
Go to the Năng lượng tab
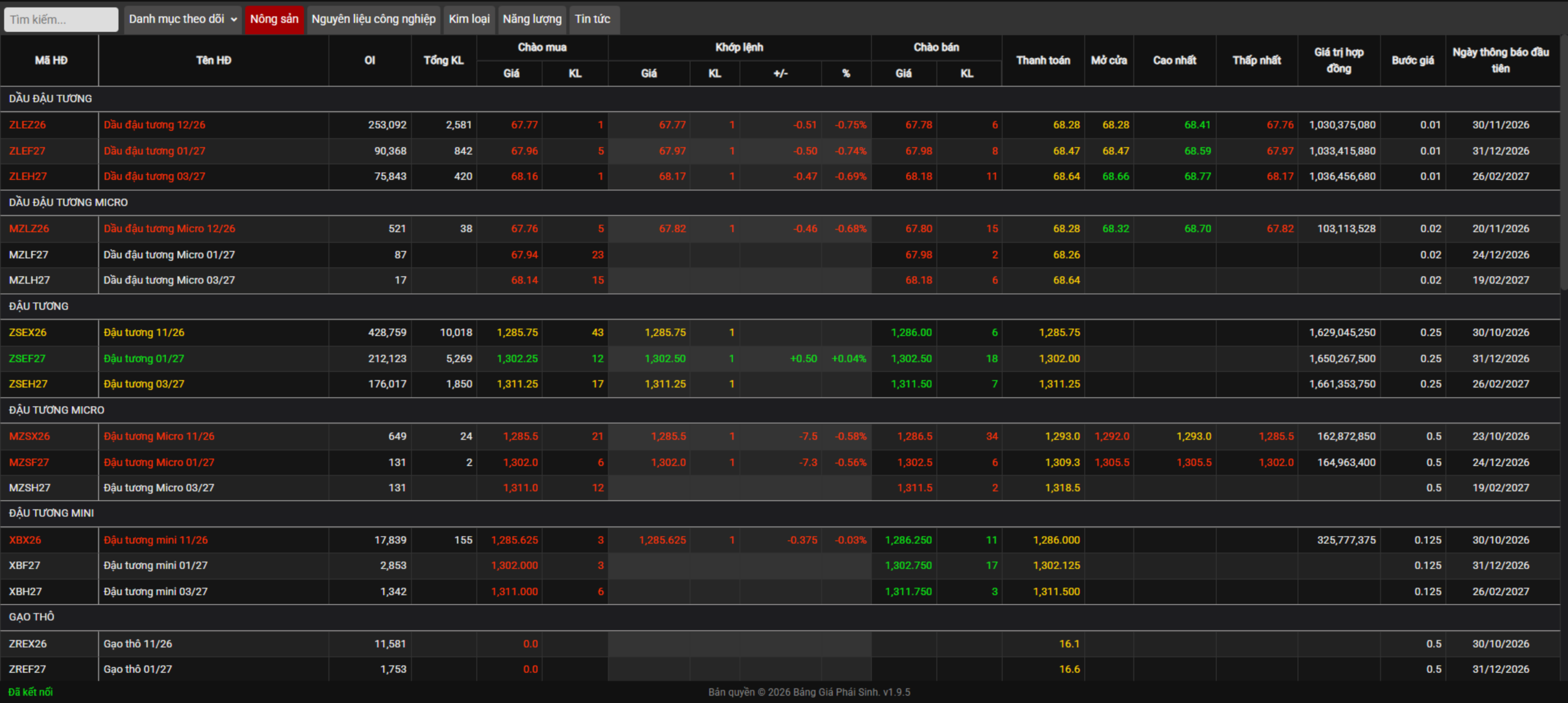tap(532, 20)
